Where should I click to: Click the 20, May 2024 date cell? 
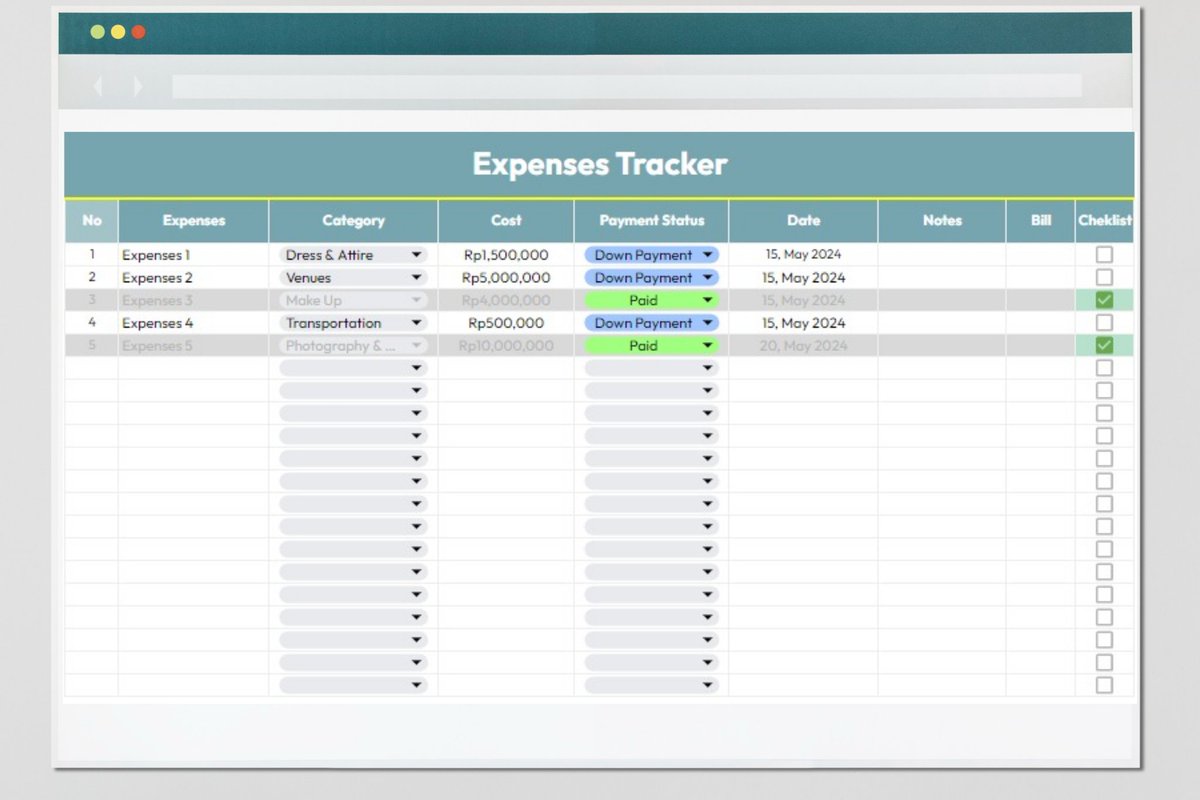coord(803,346)
